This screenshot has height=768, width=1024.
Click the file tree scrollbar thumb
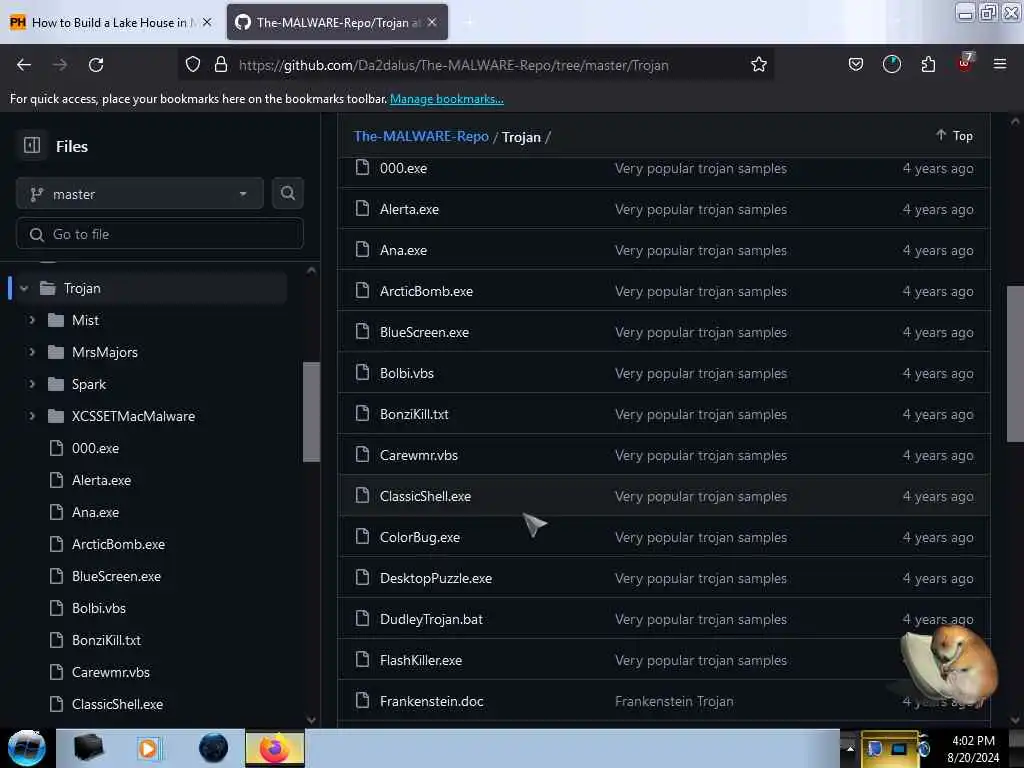coord(312,412)
